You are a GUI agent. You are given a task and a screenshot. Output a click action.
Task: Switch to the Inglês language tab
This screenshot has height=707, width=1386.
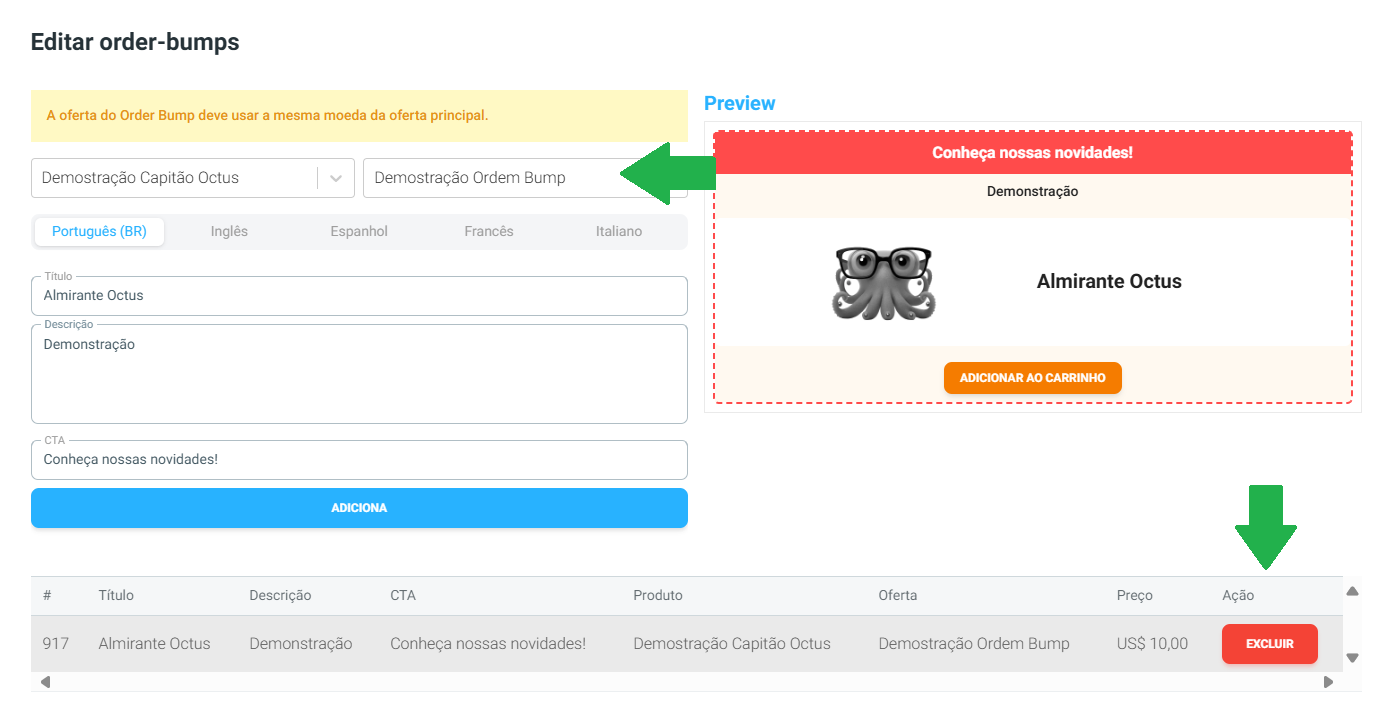[229, 231]
